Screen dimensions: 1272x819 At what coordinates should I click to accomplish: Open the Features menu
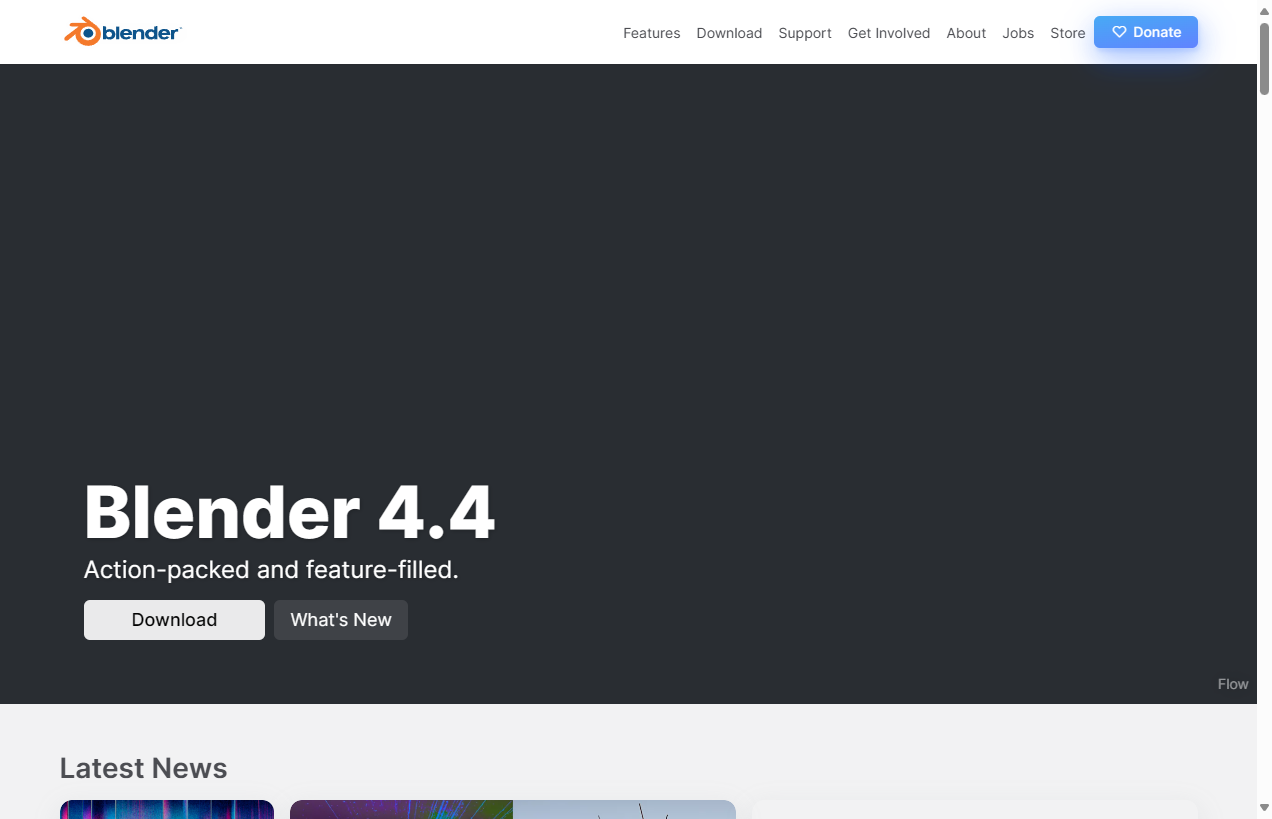[651, 33]
